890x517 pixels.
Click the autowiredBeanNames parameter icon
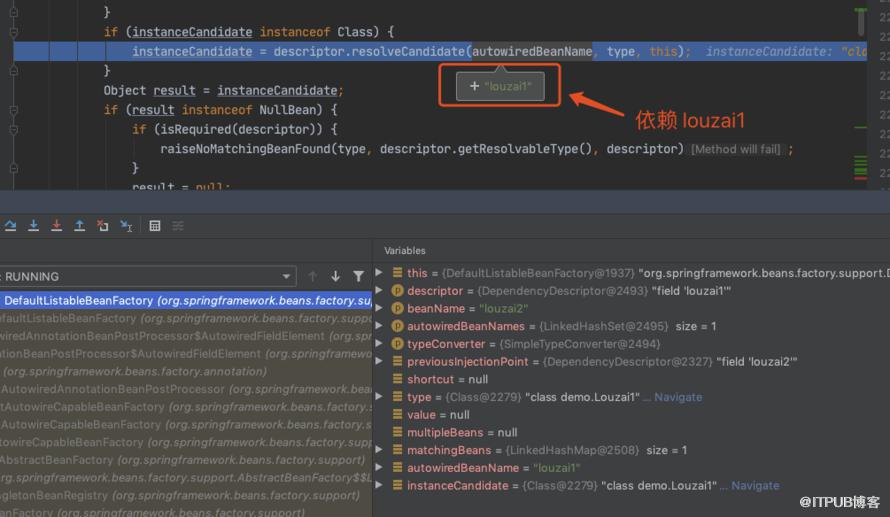coord(397,326)
